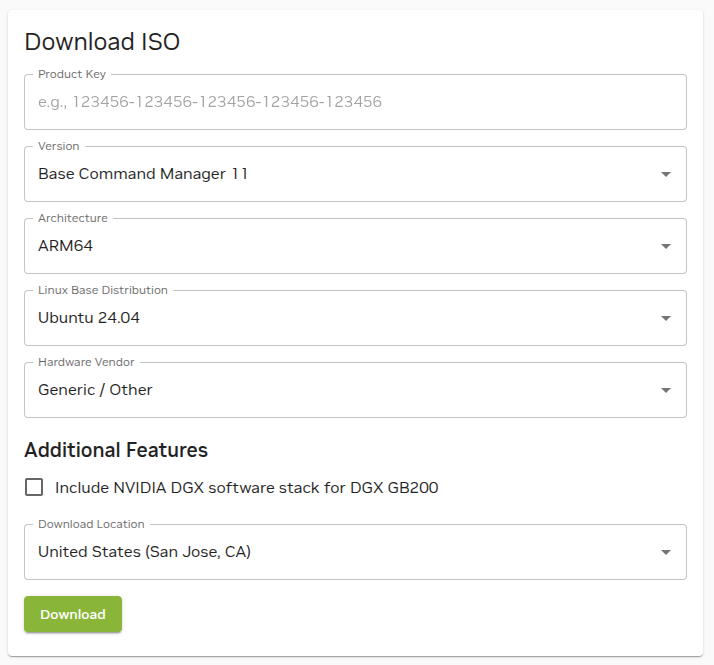This screenshot has height=665, width=714.
Task: Enable the NVIDIA DGX software stack checkbox
Action: click(x=35, y=488)
